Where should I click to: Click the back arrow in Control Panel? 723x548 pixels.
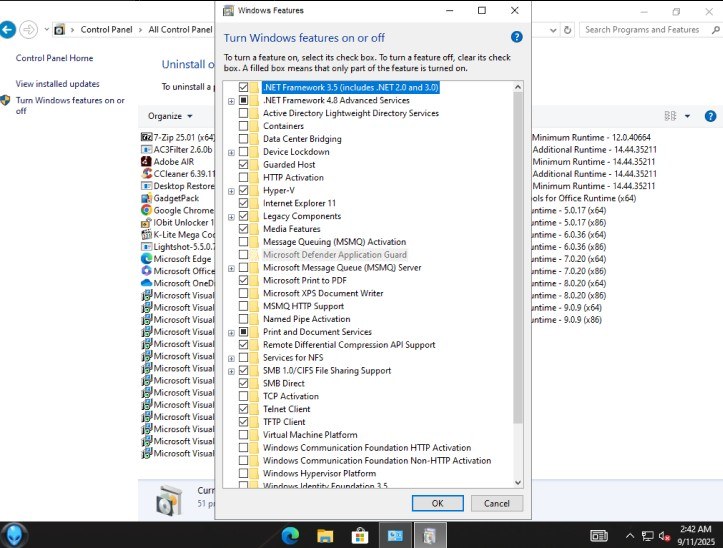pyautogui.click(x=8, y=30)
